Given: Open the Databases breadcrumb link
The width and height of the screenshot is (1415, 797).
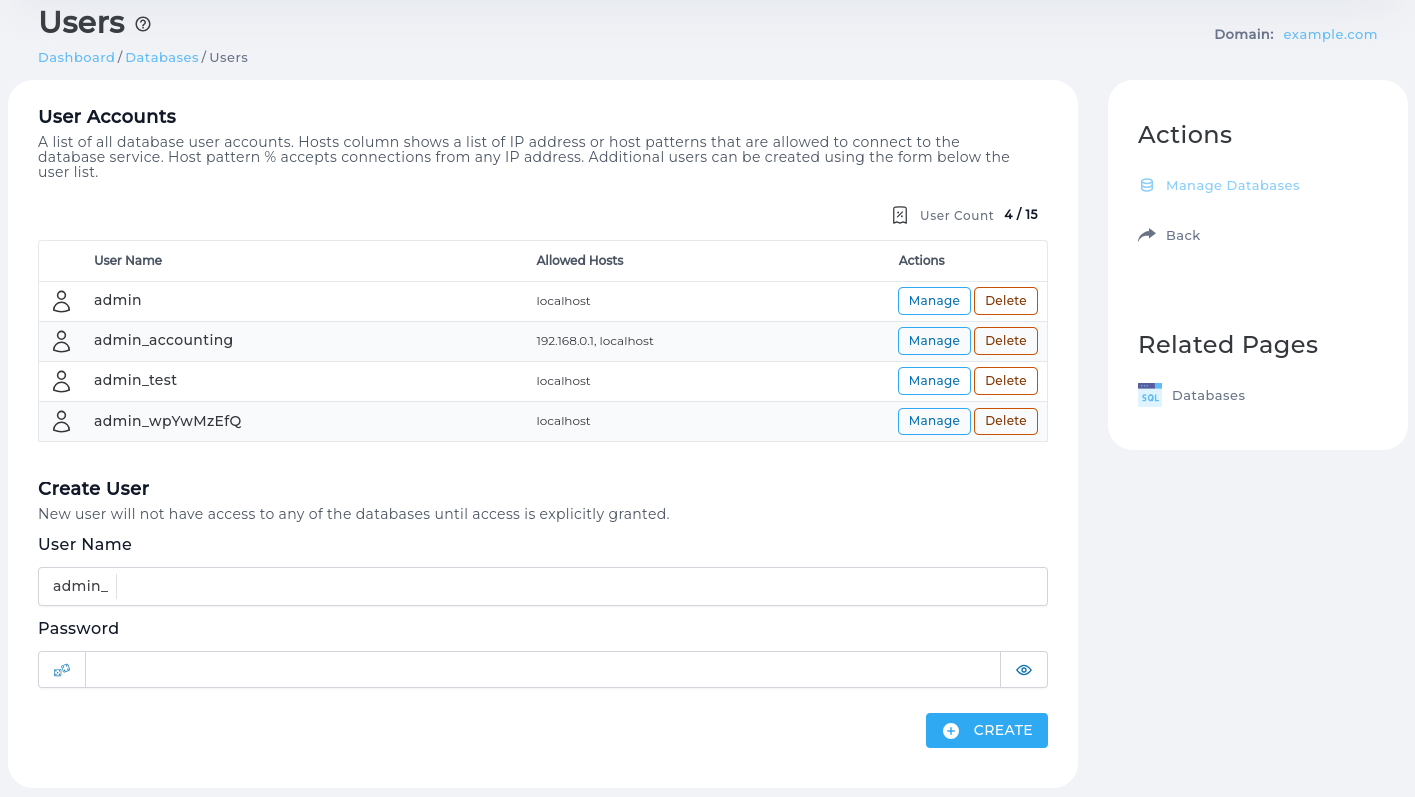Looking at the screenshot, I should (162, 57).
